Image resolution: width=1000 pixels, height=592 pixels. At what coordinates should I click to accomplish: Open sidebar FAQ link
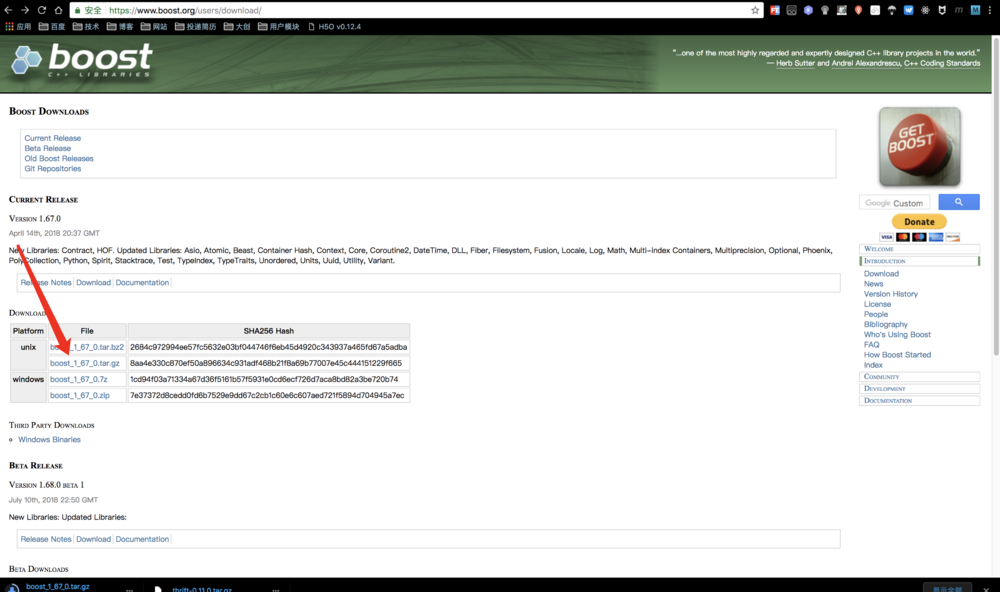(871, 344)
